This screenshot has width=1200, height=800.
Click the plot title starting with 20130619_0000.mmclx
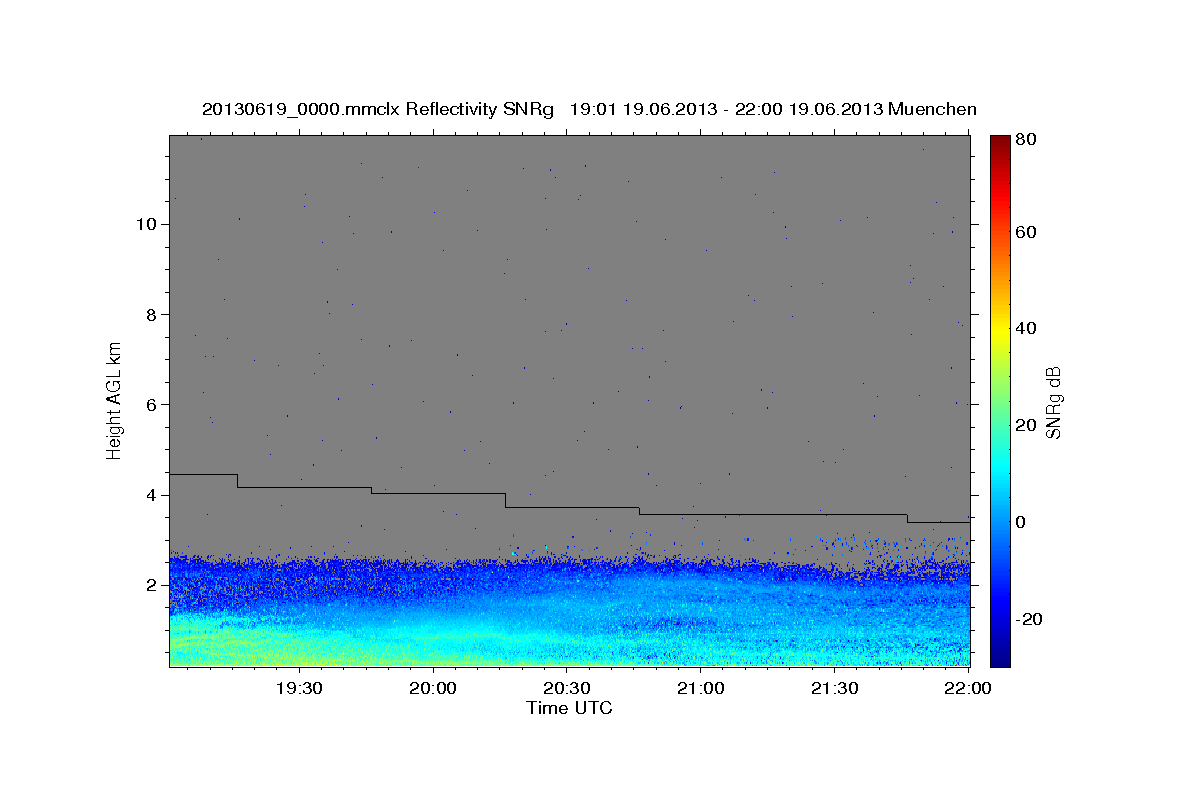click(x=589, y=109)
